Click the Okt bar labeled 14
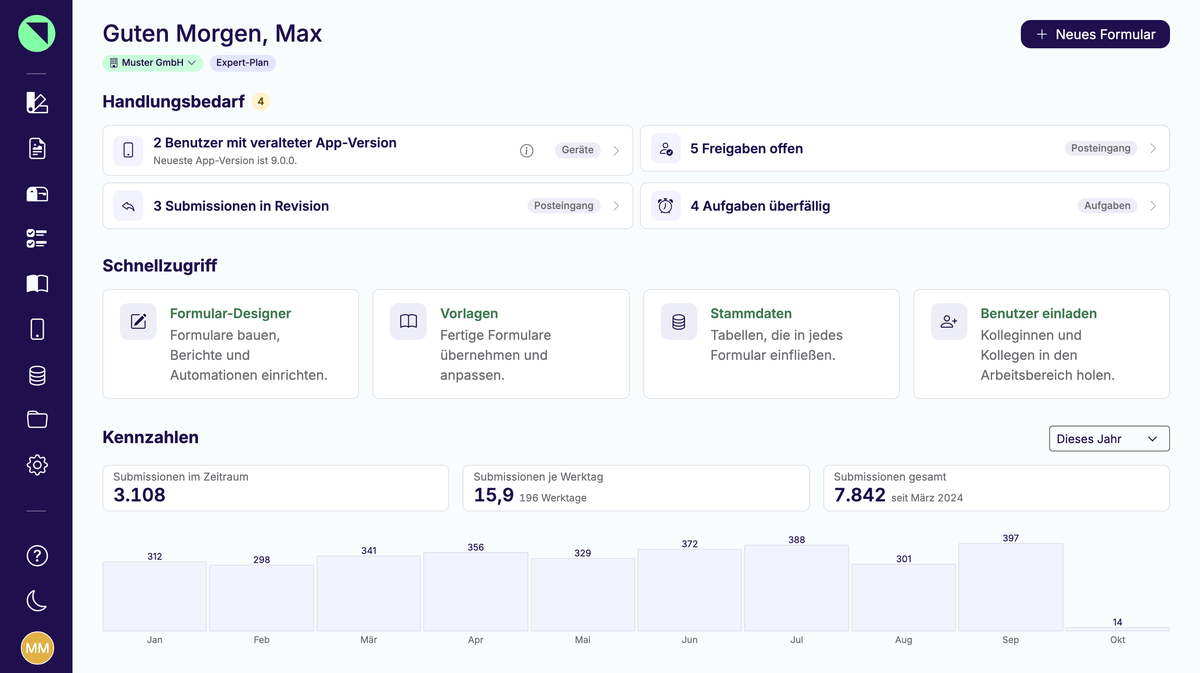This screenshot has width=1200, height=673. (1117, 629)
